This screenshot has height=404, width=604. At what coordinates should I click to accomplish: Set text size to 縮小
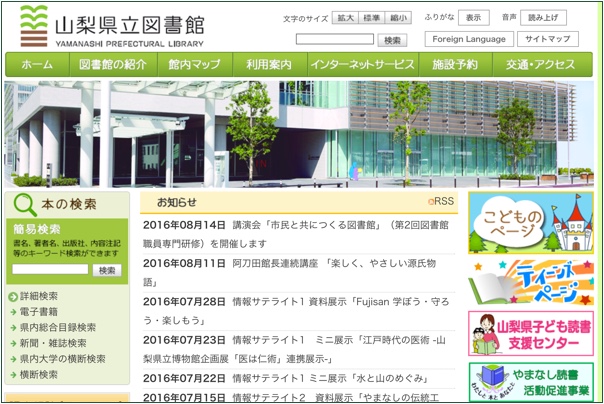pos(399,18)
